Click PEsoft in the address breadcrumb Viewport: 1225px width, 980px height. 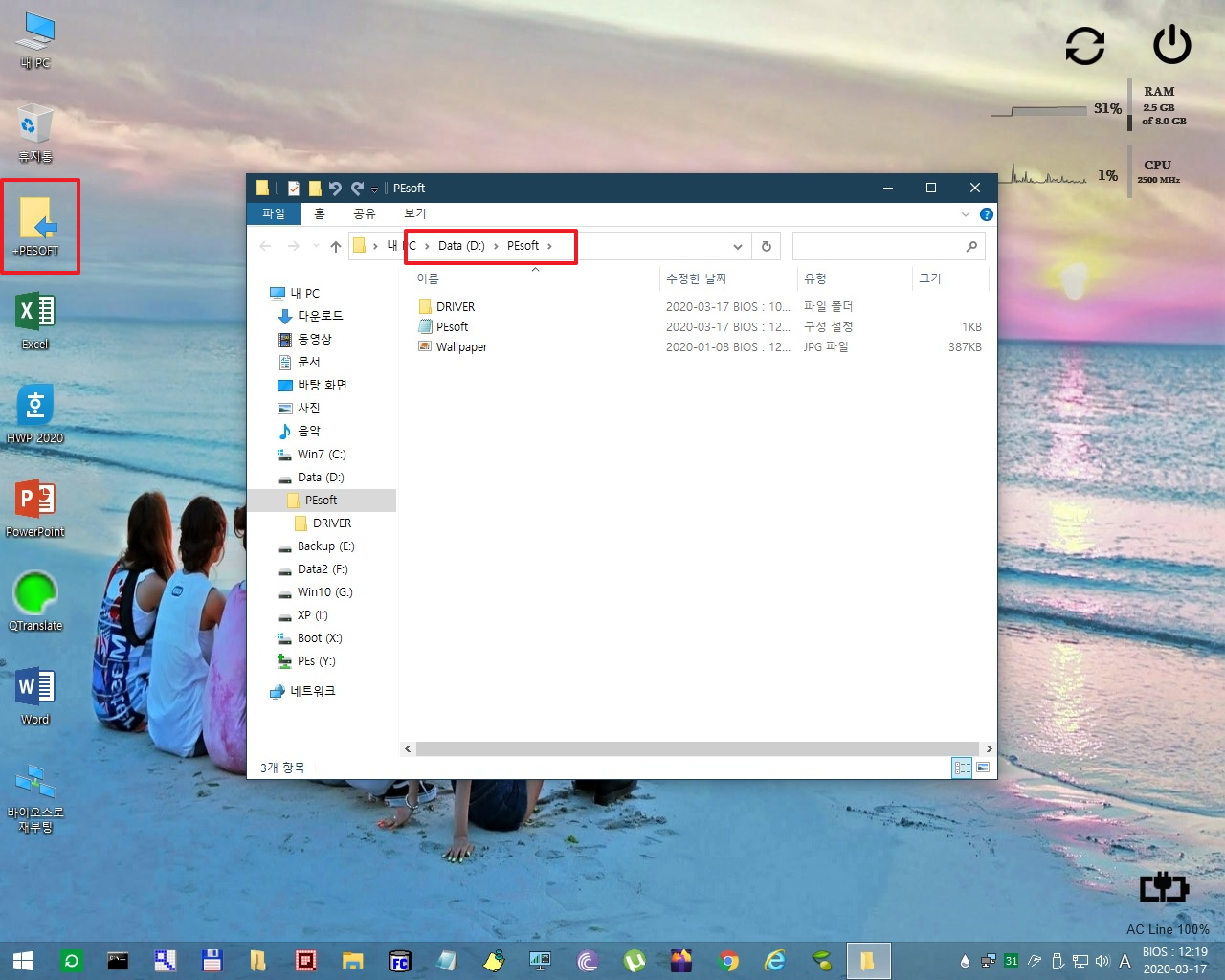(523, 246)
